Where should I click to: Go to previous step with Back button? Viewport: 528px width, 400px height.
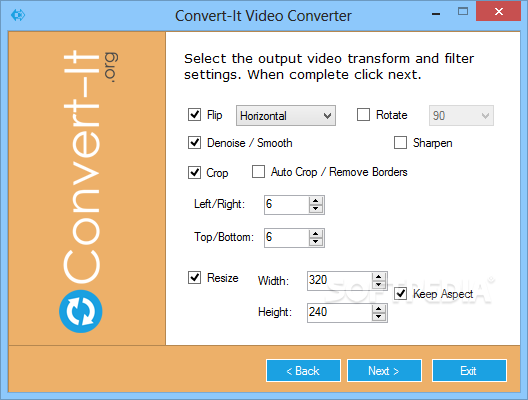[x=303, y=371]
